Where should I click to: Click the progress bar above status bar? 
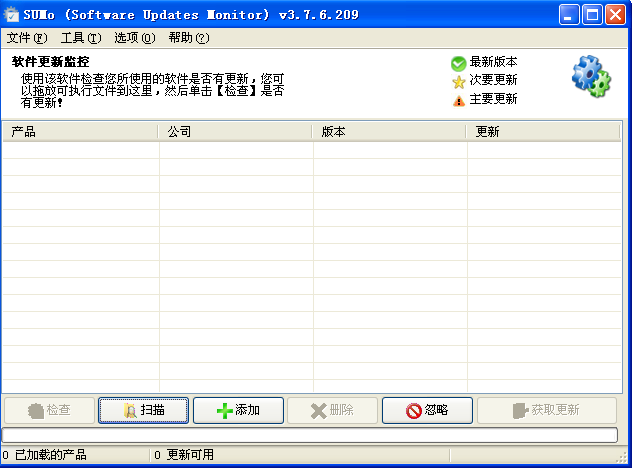(x=310, y=435)
